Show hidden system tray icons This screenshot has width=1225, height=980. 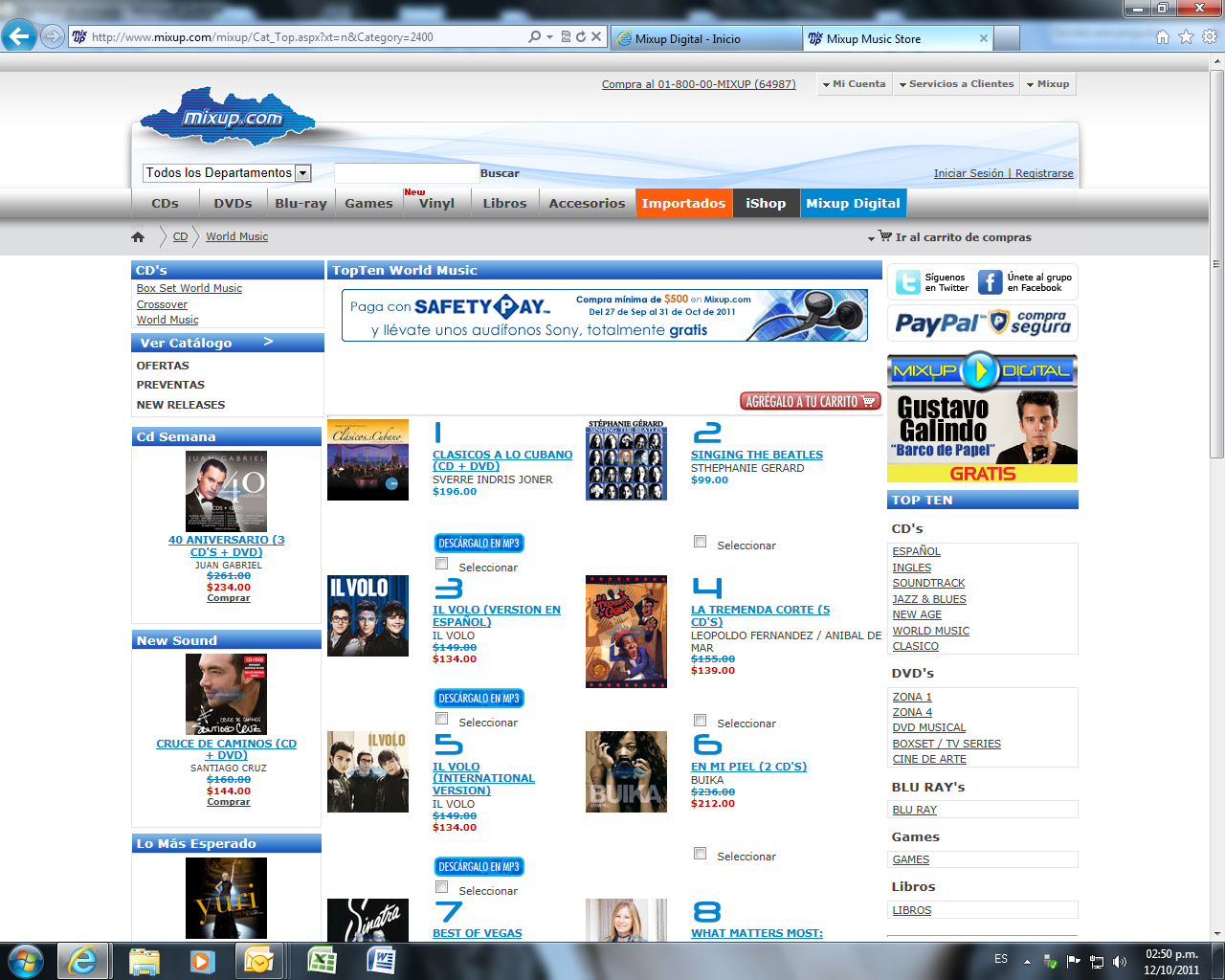pyautogui.click(x=1027, y=961)
